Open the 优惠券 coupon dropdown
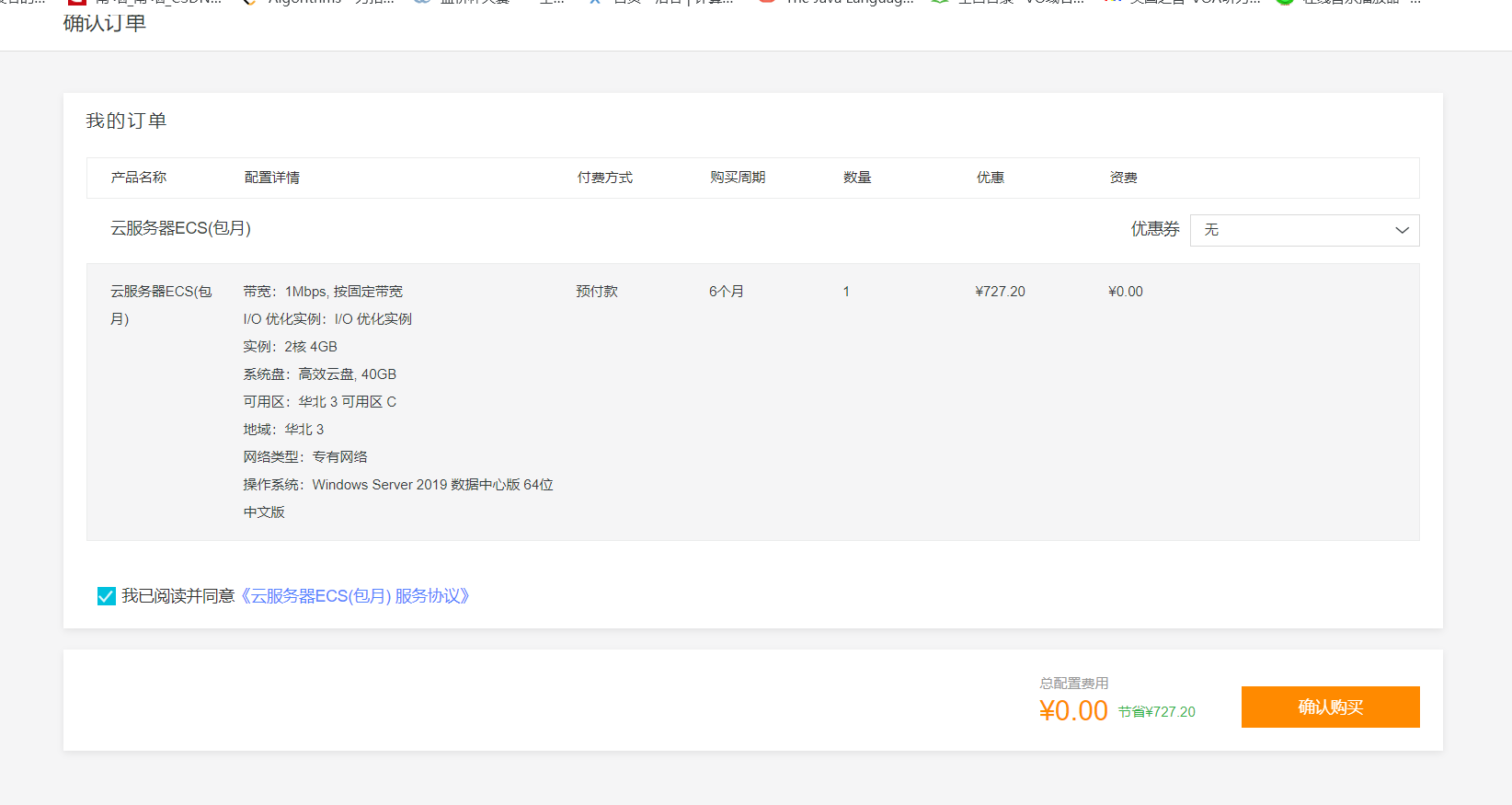The height and width of the screenshot is (805, 1512). (x=1304, y=230)
